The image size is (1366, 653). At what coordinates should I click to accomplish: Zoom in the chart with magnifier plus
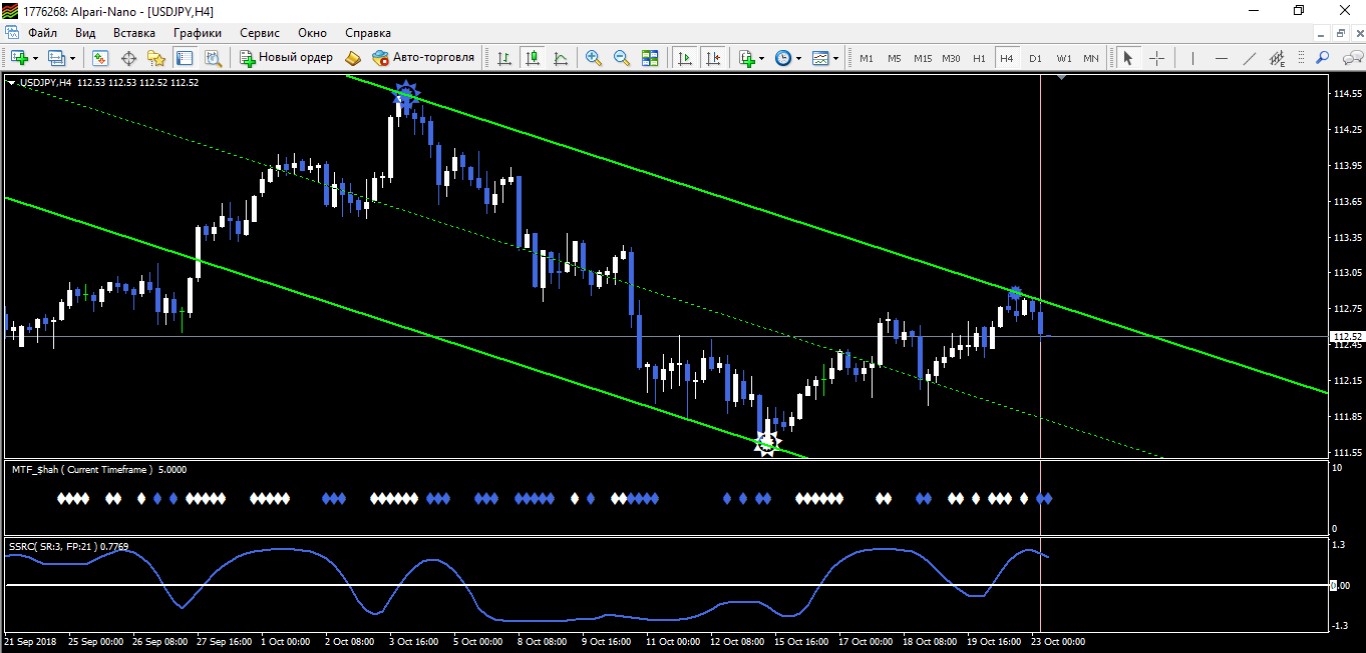[594, 58]
